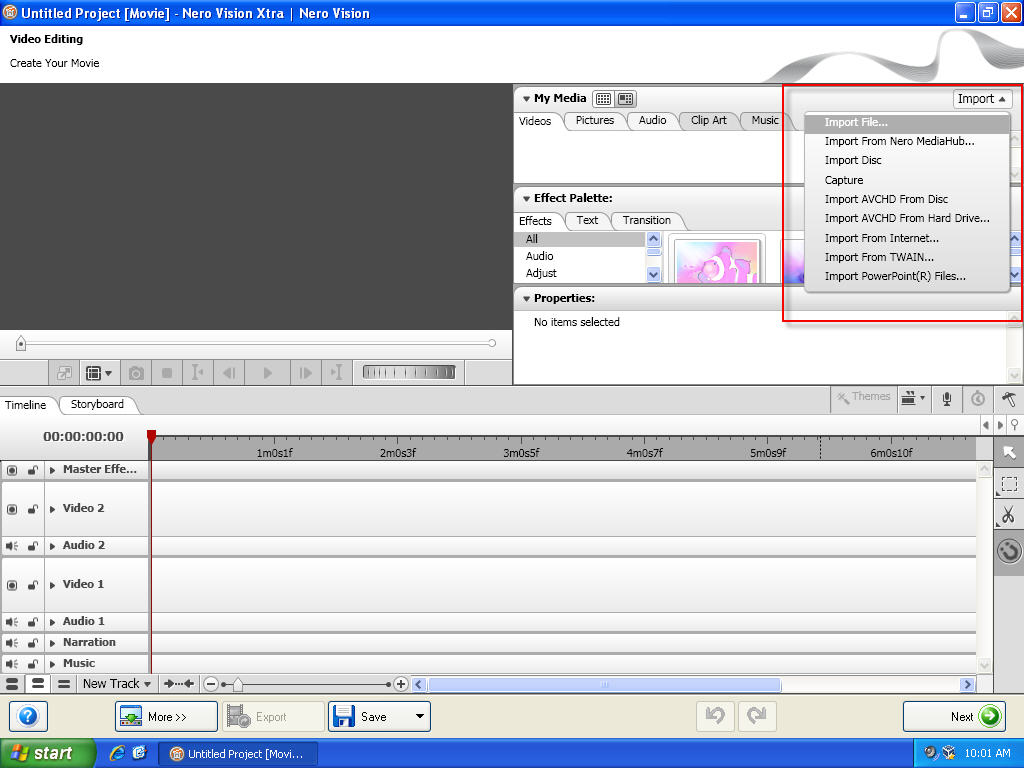The image size is (1024, 768).
Task: Choose Import From Nero MediaHub...
Action: pyautogui.click(x=907, y=142)
